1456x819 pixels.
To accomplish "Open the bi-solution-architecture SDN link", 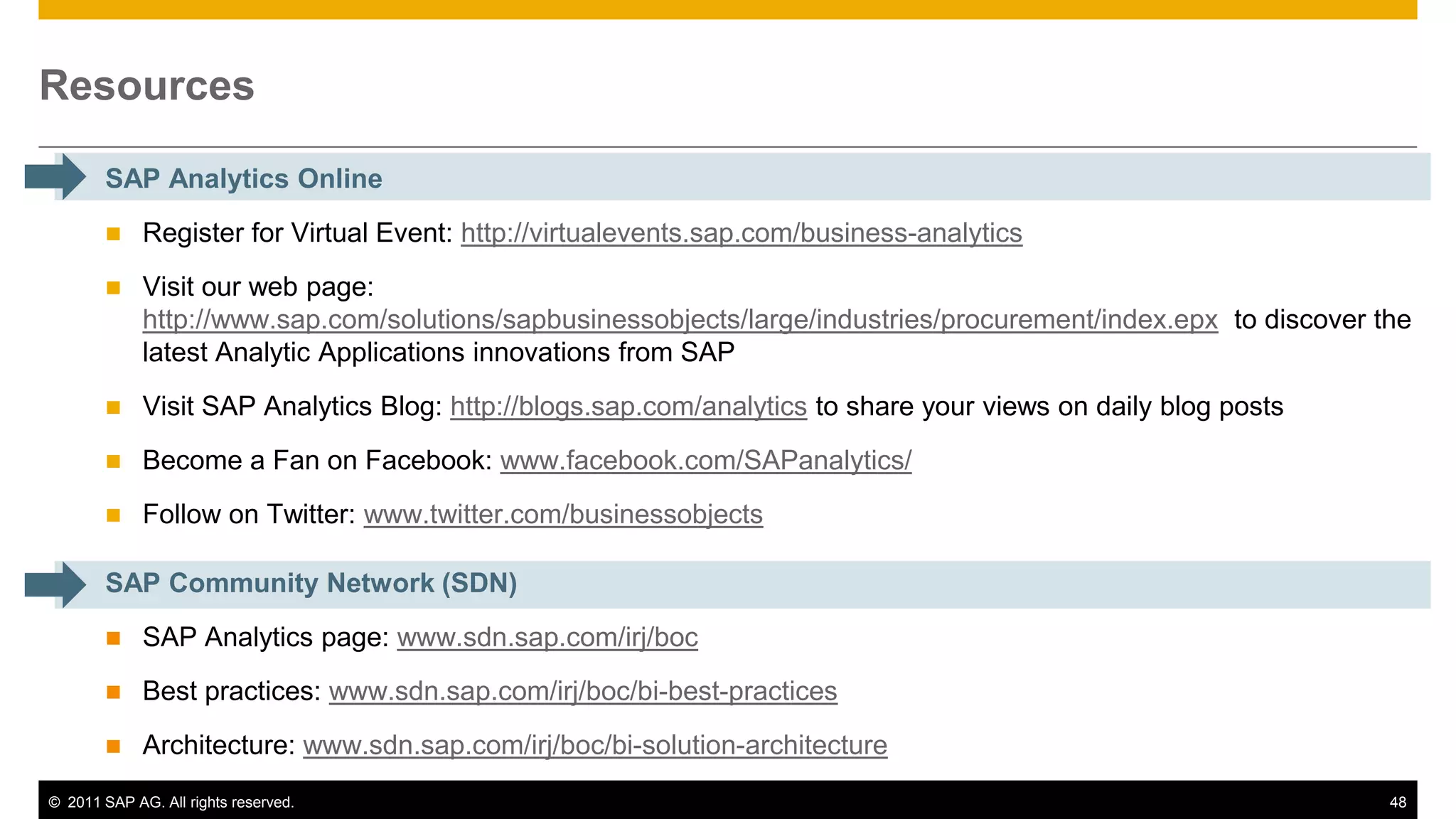I will click(595, 746).
